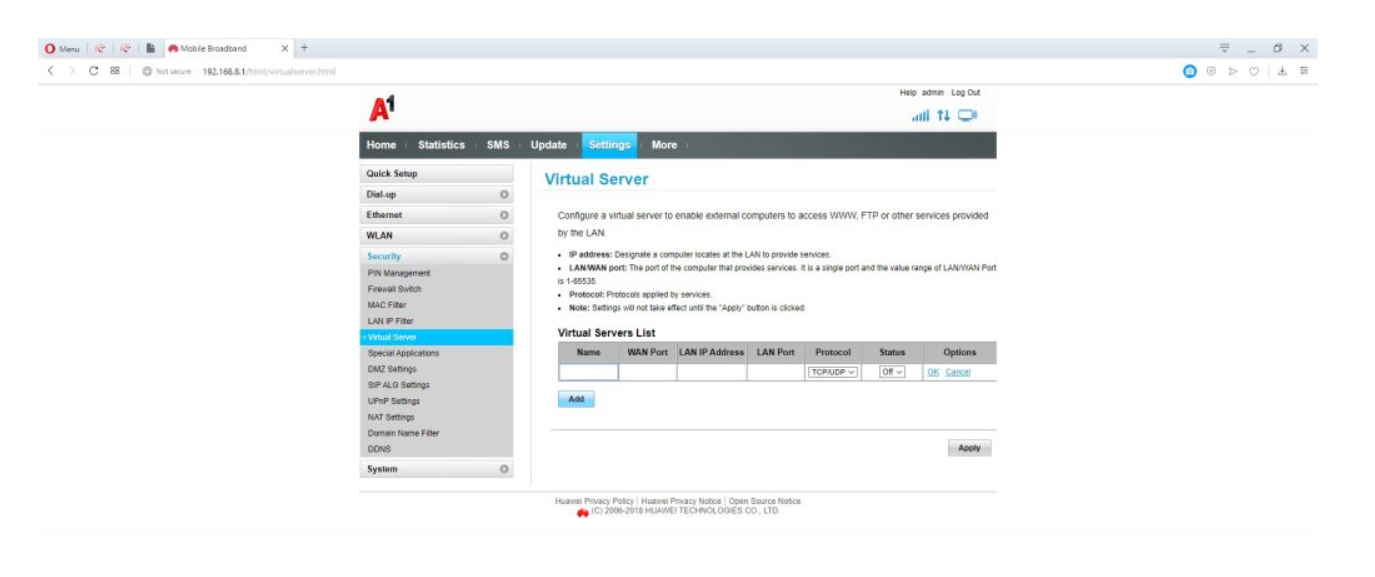This screenshot has height=577, width=1375.
Task: Open NAT Settings
Action: pyautogui.click(x=391, y=417)
